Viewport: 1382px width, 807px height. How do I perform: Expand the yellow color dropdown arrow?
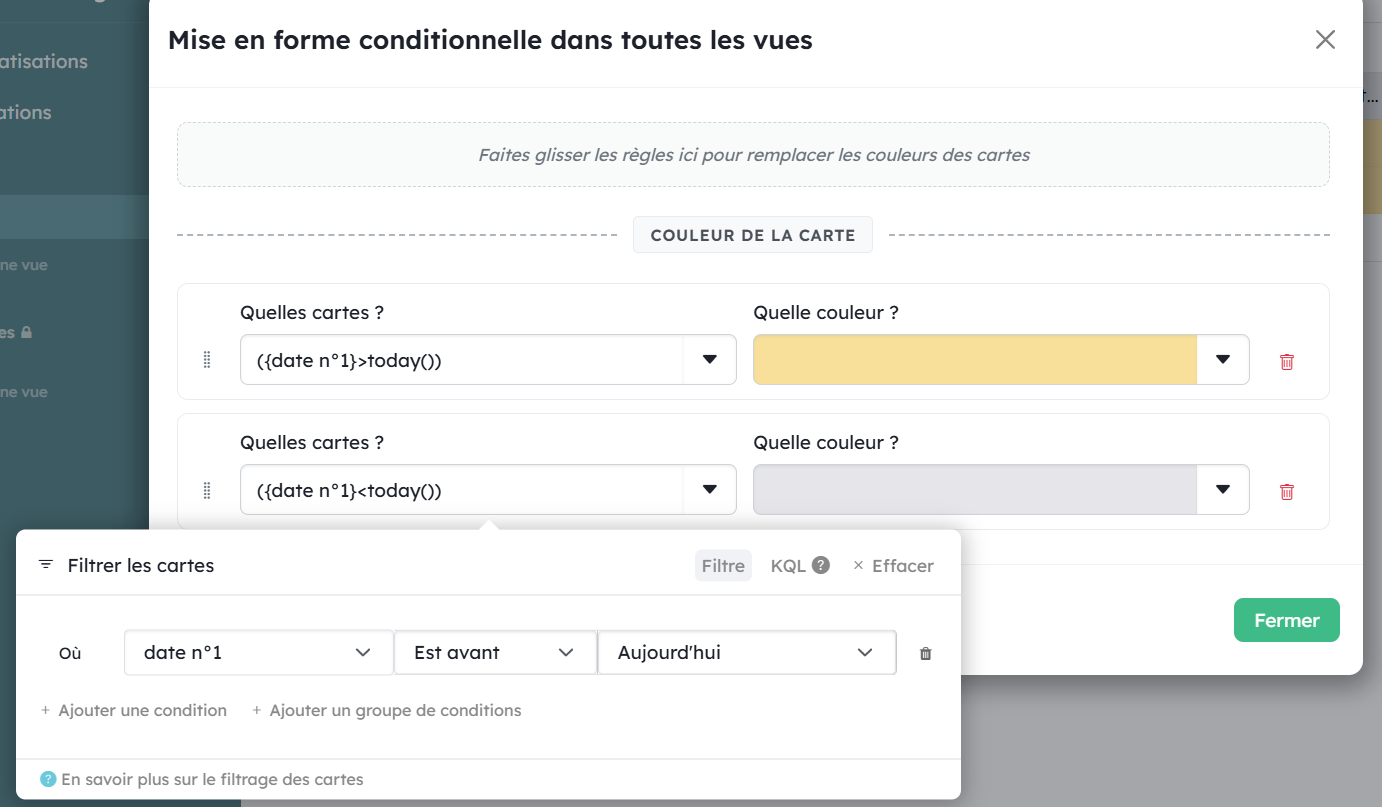tap(1223, 360)
